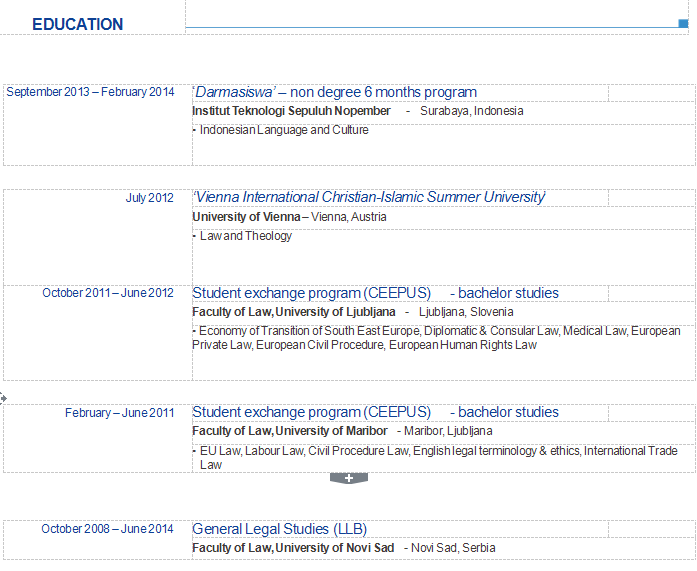697x571 pixels.
Task: Click Faculty of Law, University of Maribor
Action: 290,431
